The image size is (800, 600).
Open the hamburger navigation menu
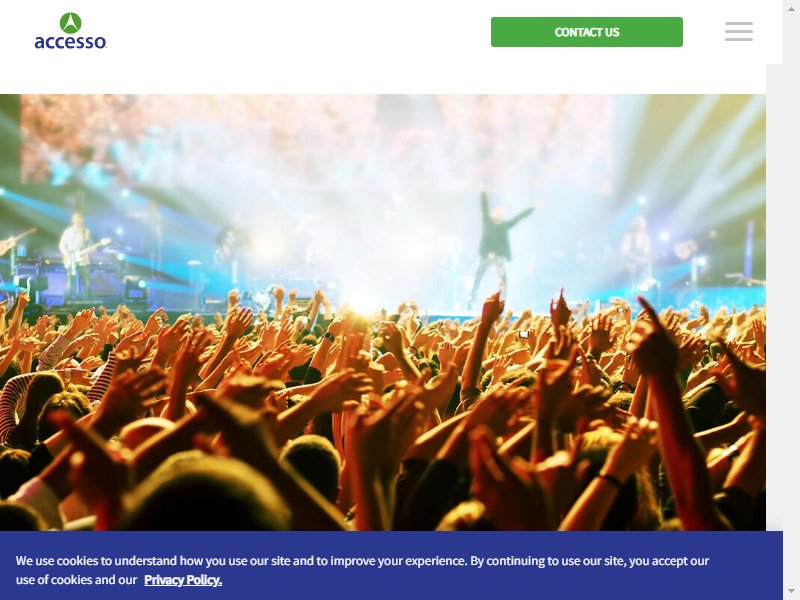tap(738, 32)
